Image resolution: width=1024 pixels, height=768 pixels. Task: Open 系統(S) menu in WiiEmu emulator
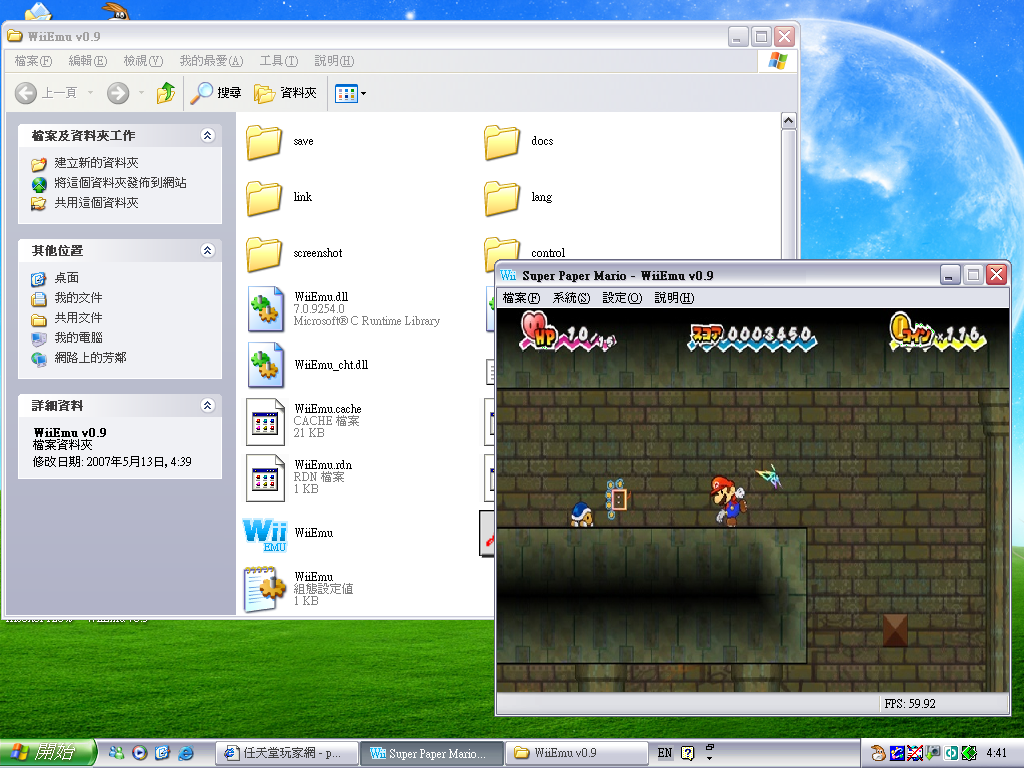coord(571,298)
